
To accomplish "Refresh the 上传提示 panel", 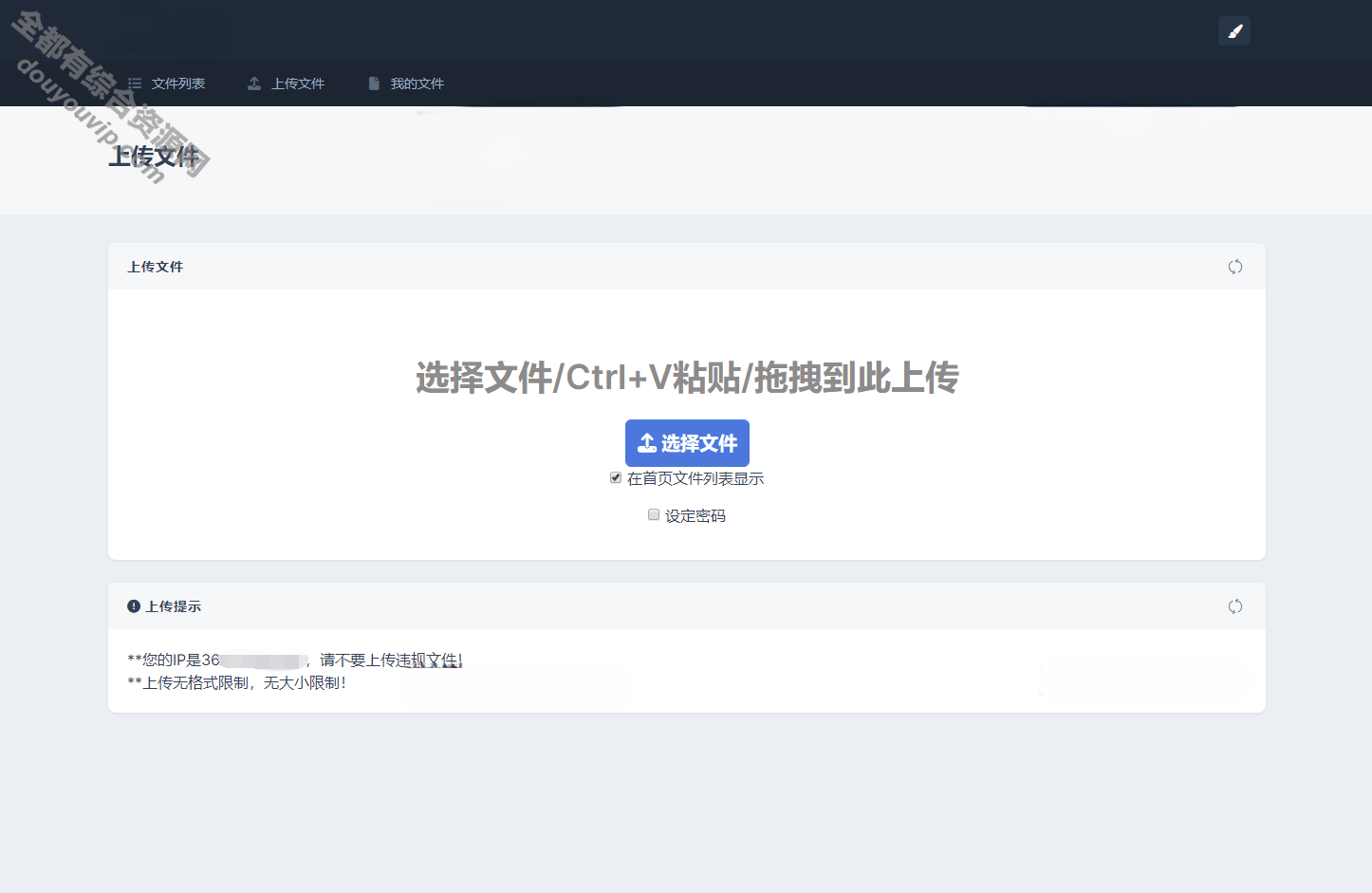I will [1235, 606].
